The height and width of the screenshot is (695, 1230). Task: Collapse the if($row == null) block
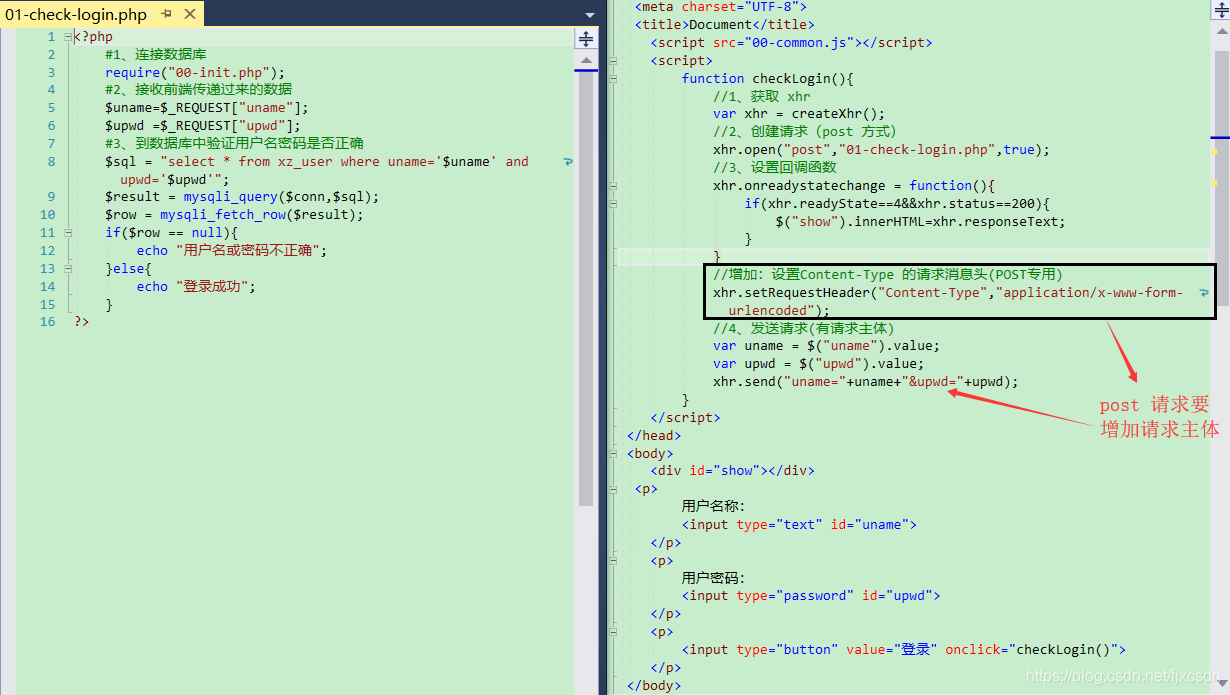click(x=69, y=233)
